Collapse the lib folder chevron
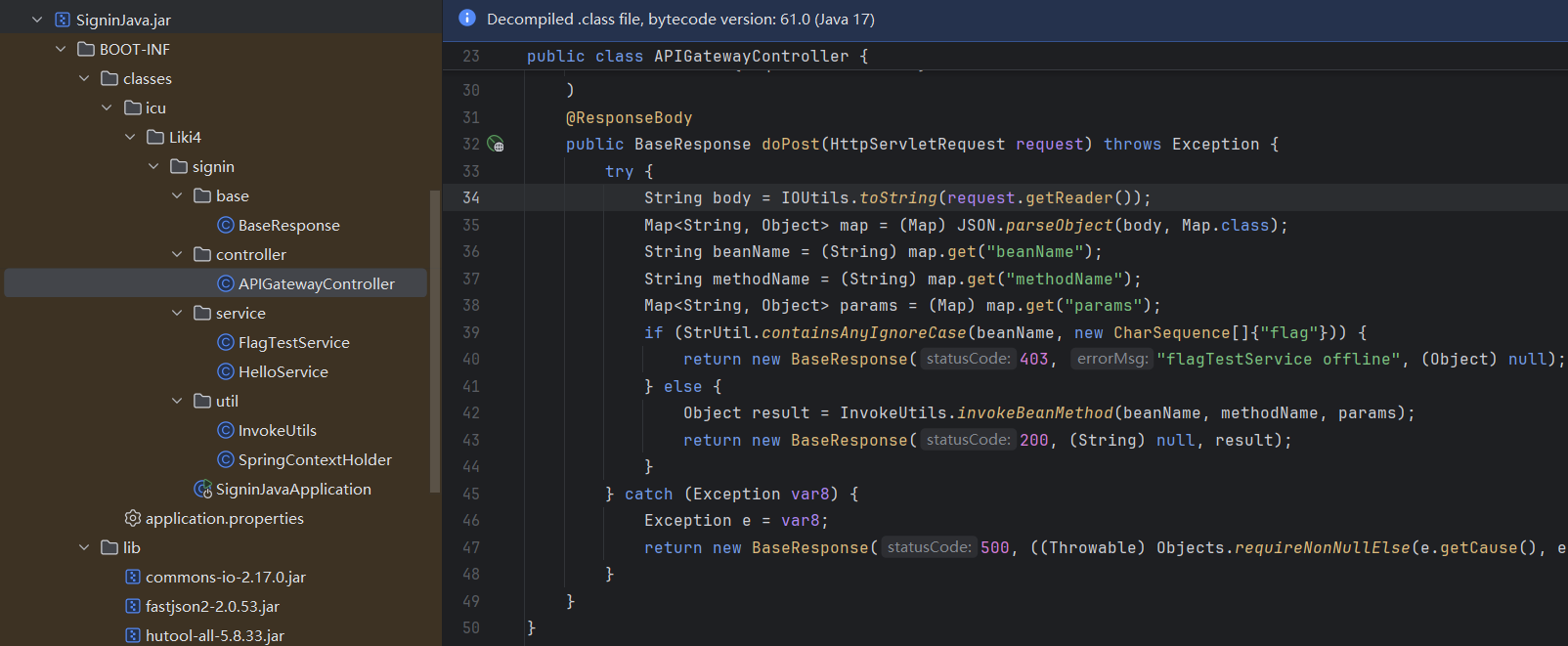The width and height of the screenshot is (1568, 646). pos(84,547)
